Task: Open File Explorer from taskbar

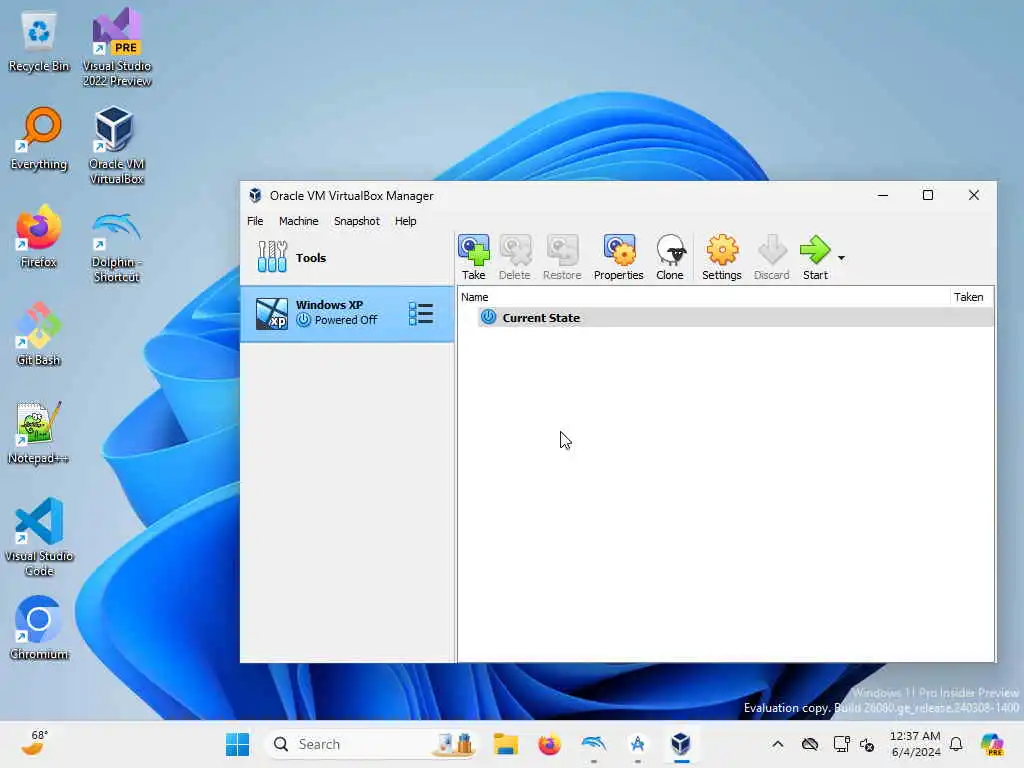Action: pyautogui.click(x=505, y=744)
